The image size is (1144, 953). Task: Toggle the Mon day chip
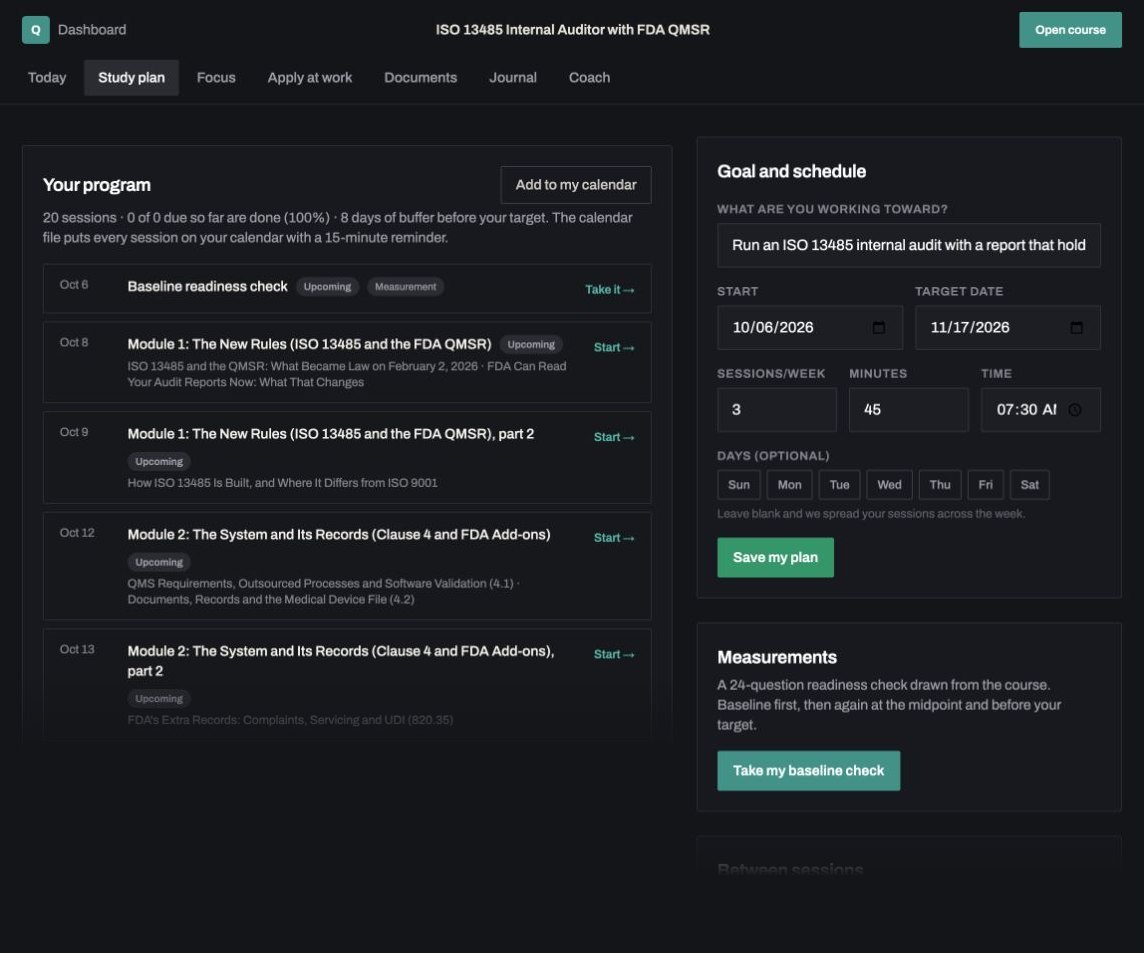789,485
